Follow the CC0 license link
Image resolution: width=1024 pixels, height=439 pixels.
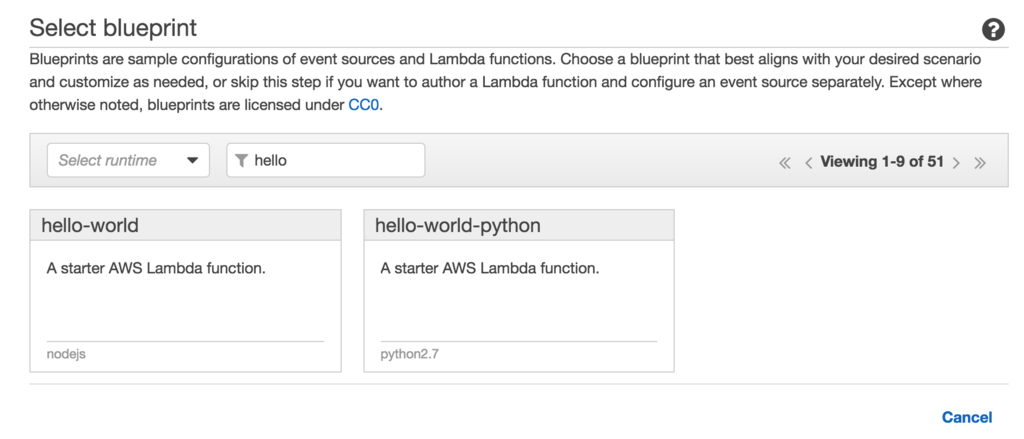(363, 105)
